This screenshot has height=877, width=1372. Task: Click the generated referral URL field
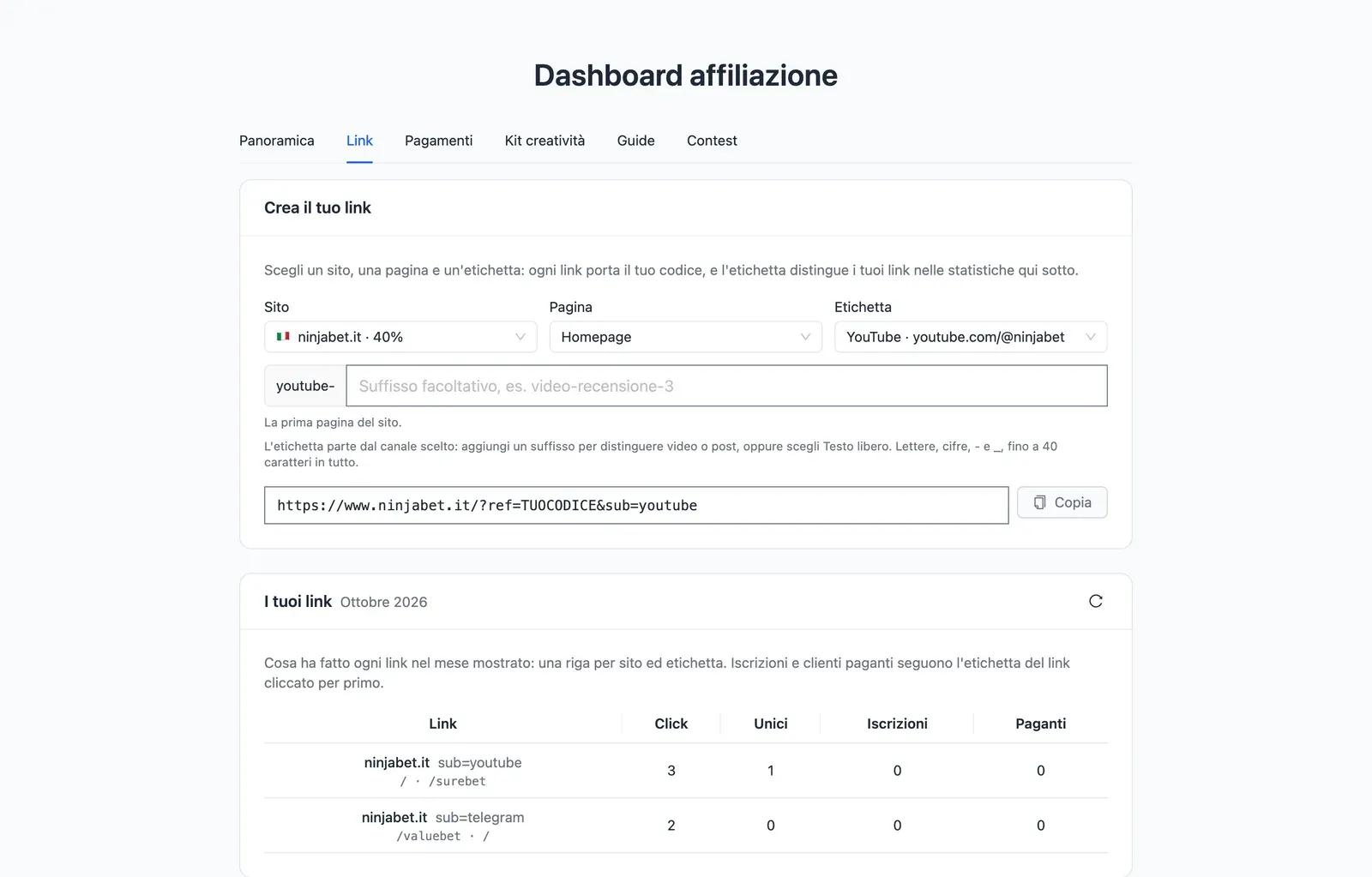tap(636, 505)
